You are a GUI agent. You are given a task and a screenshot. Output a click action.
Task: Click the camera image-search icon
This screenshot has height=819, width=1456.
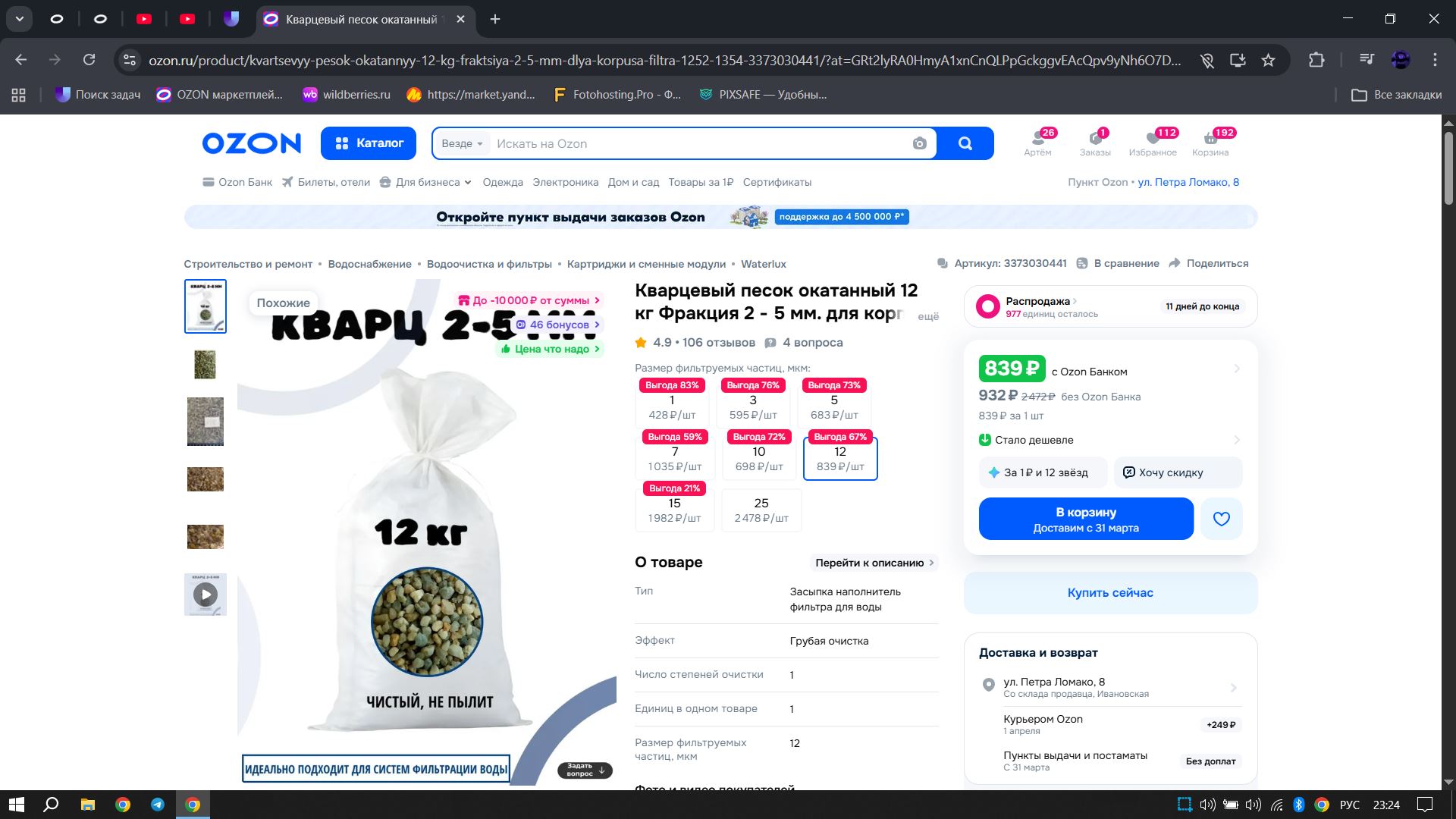coord(919,143)
